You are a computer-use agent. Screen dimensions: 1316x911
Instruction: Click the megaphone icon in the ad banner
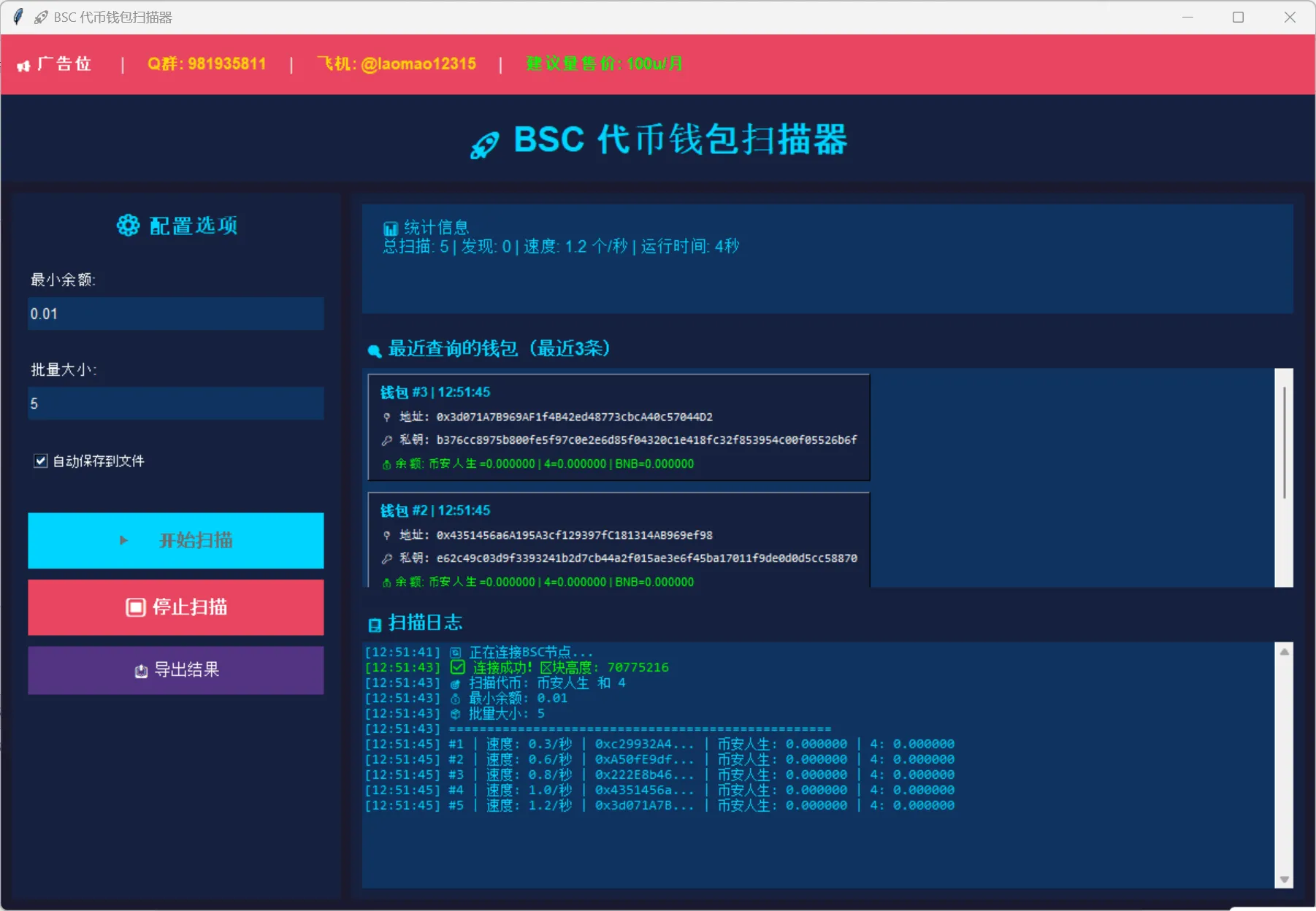tap(23, 66)
